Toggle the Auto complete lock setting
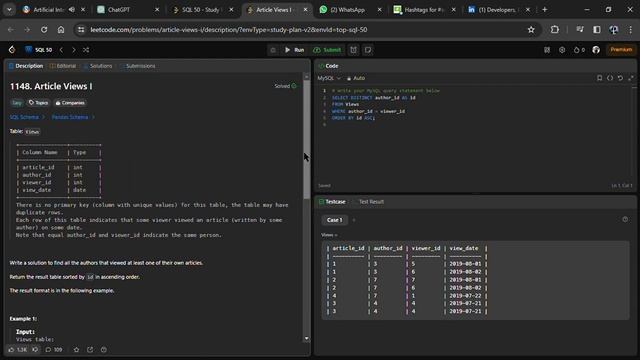640x360 pixels. tap(356, 78)
